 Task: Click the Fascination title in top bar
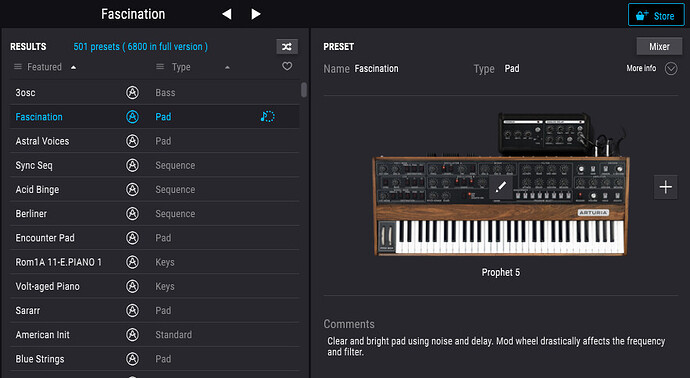(x=133, y=14)
